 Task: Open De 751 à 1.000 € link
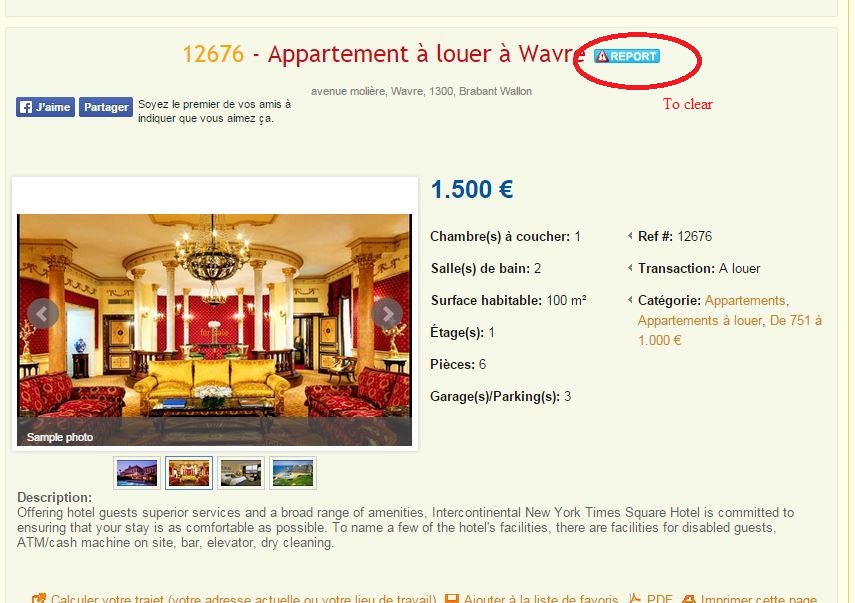730,330
